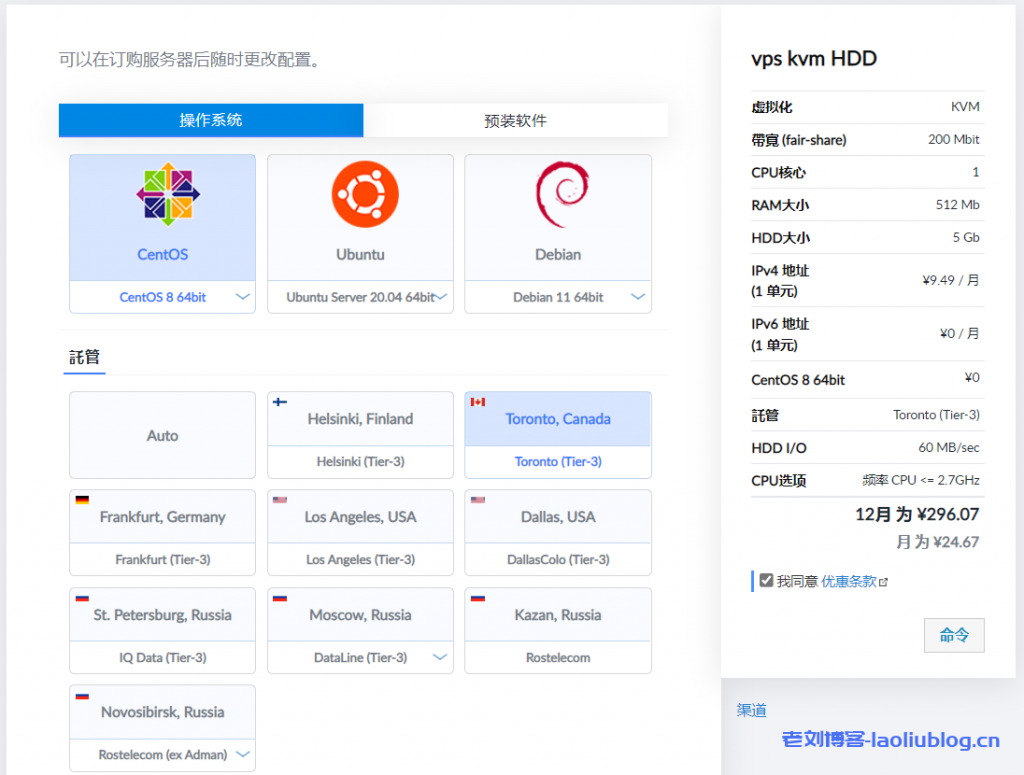Click the Finland flag on Helsinki option
Screen dimensions: 1024x775
[x=279, y=402]
